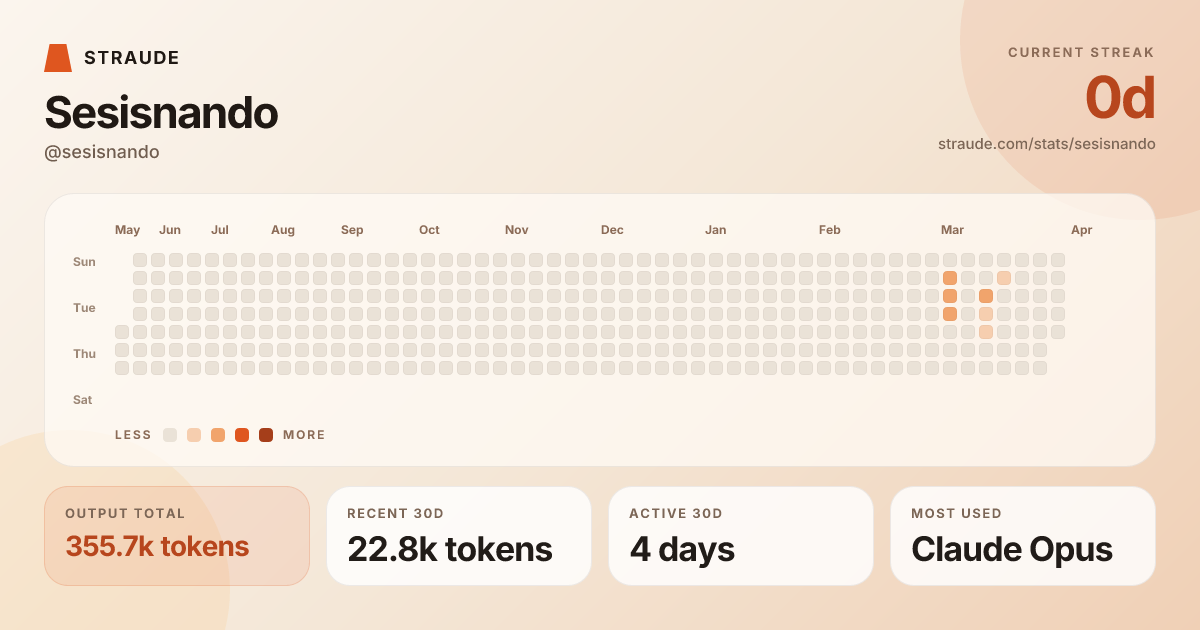Click the @sesisnando username handle

102,152
